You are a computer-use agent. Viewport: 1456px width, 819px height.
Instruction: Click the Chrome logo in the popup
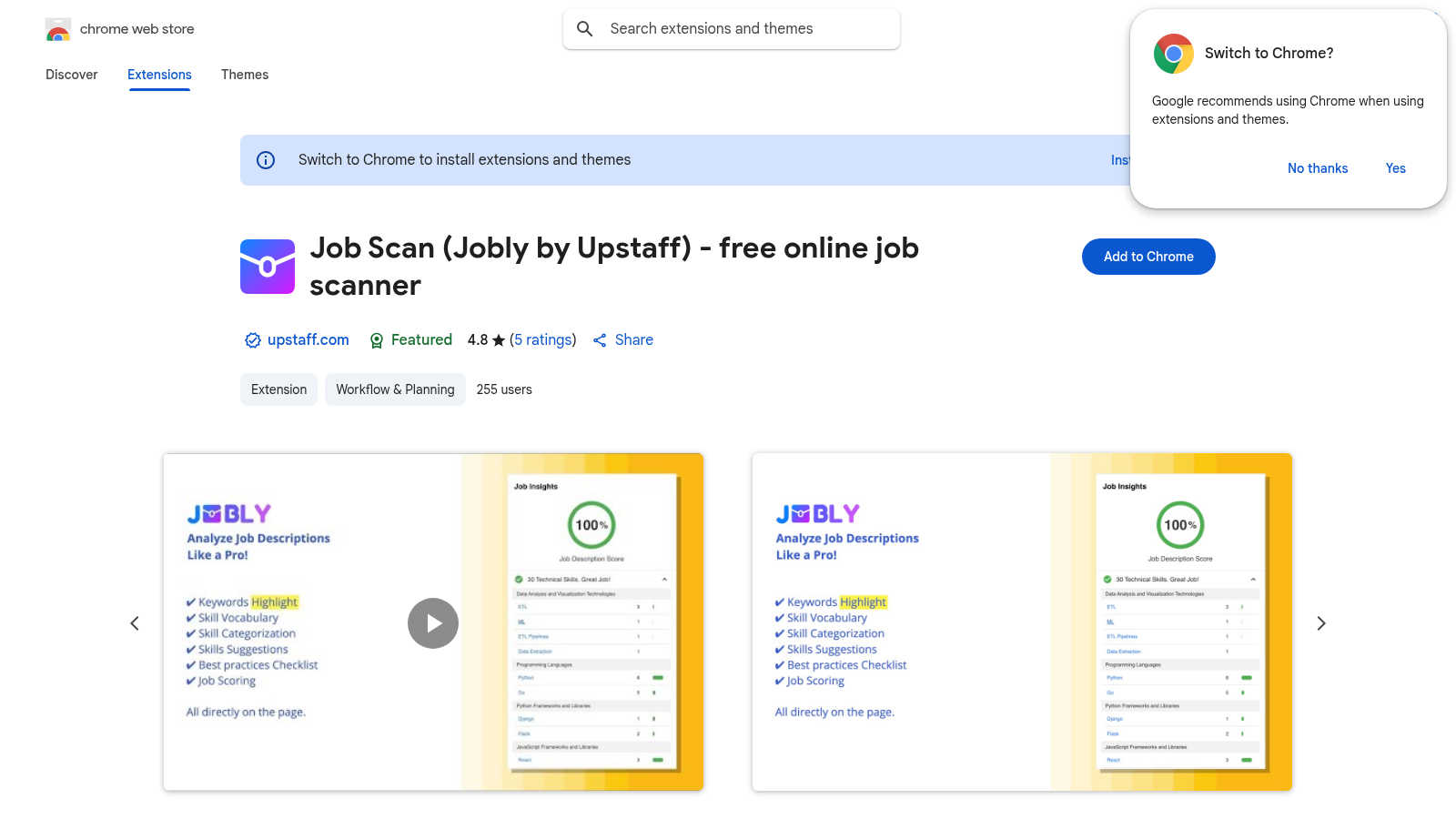coord(1174,54)
